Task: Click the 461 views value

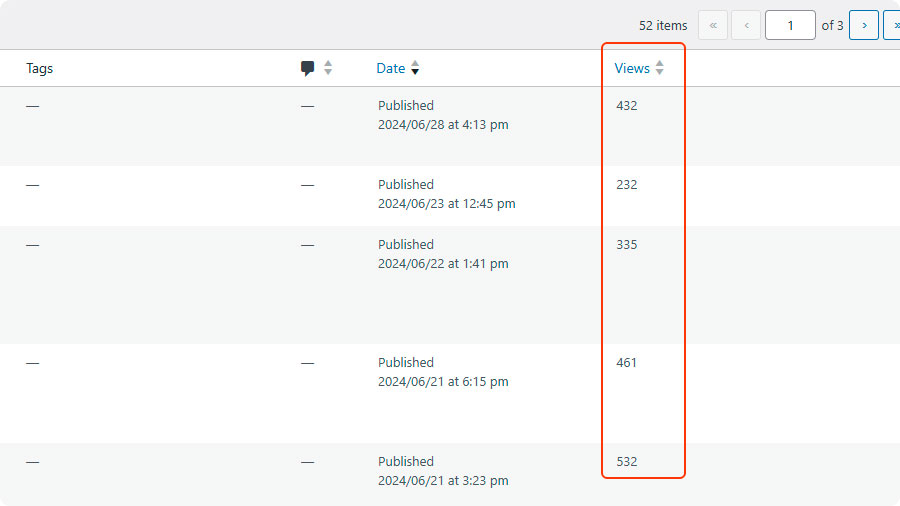Action: pyautogui.click(x=627, y=362)
